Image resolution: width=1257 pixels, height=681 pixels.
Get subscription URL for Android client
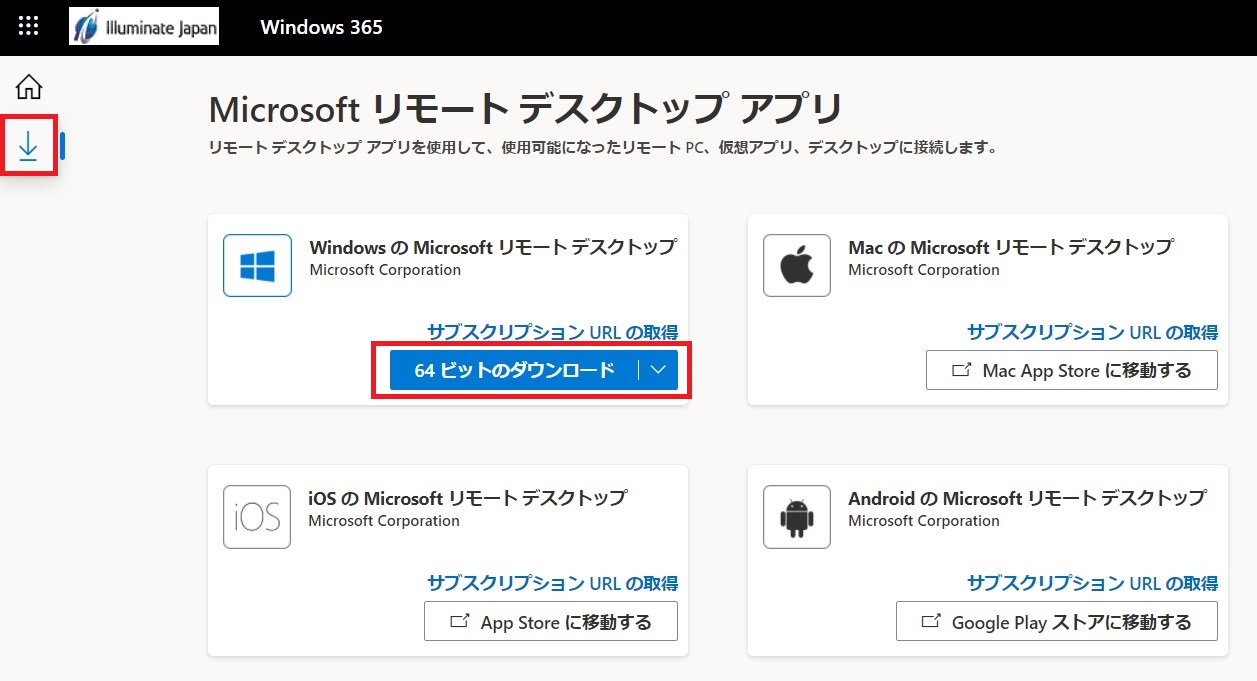(x=1092, y=583)
